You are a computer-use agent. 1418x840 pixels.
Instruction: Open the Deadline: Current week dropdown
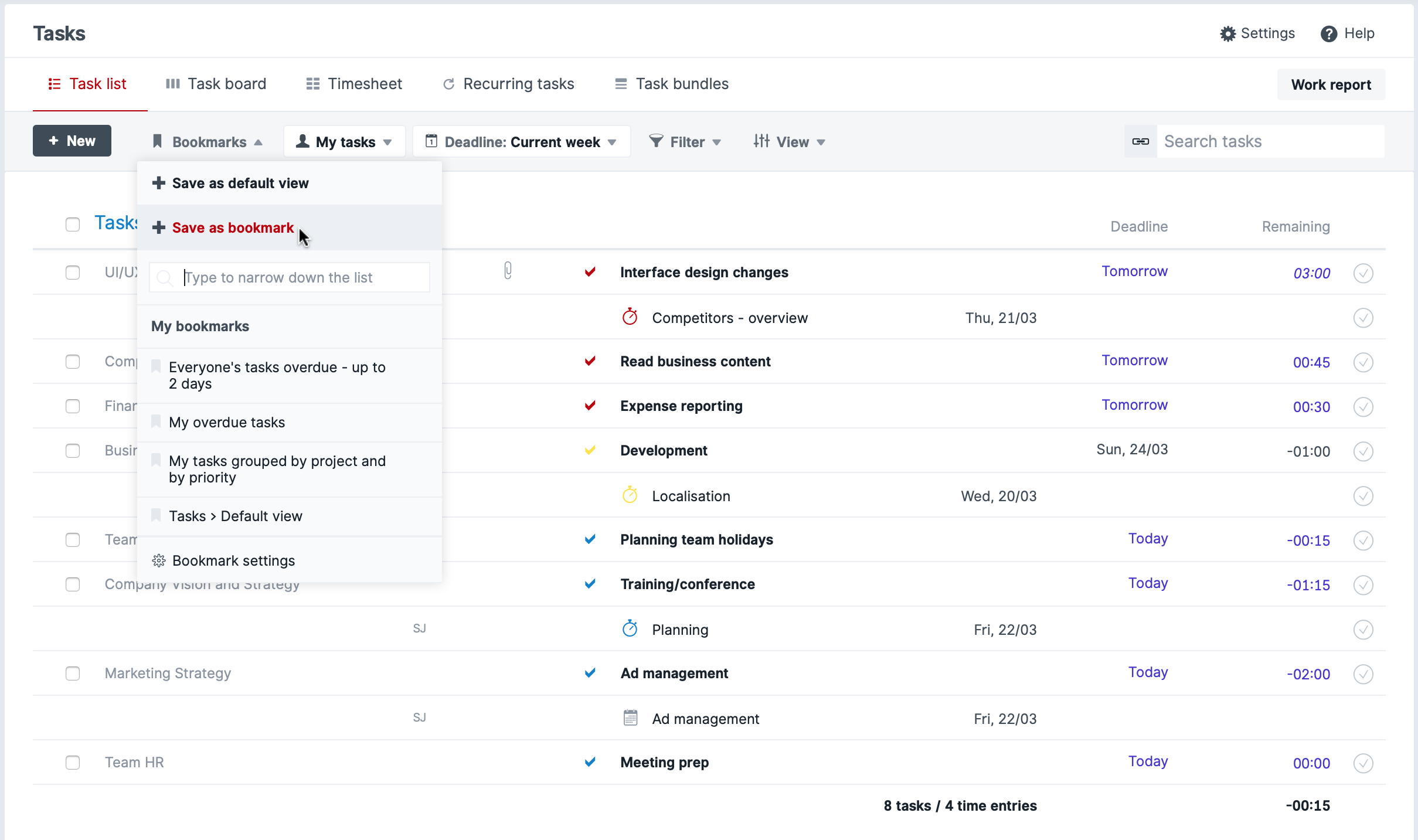pyautogui.click(x=521, y=142)
